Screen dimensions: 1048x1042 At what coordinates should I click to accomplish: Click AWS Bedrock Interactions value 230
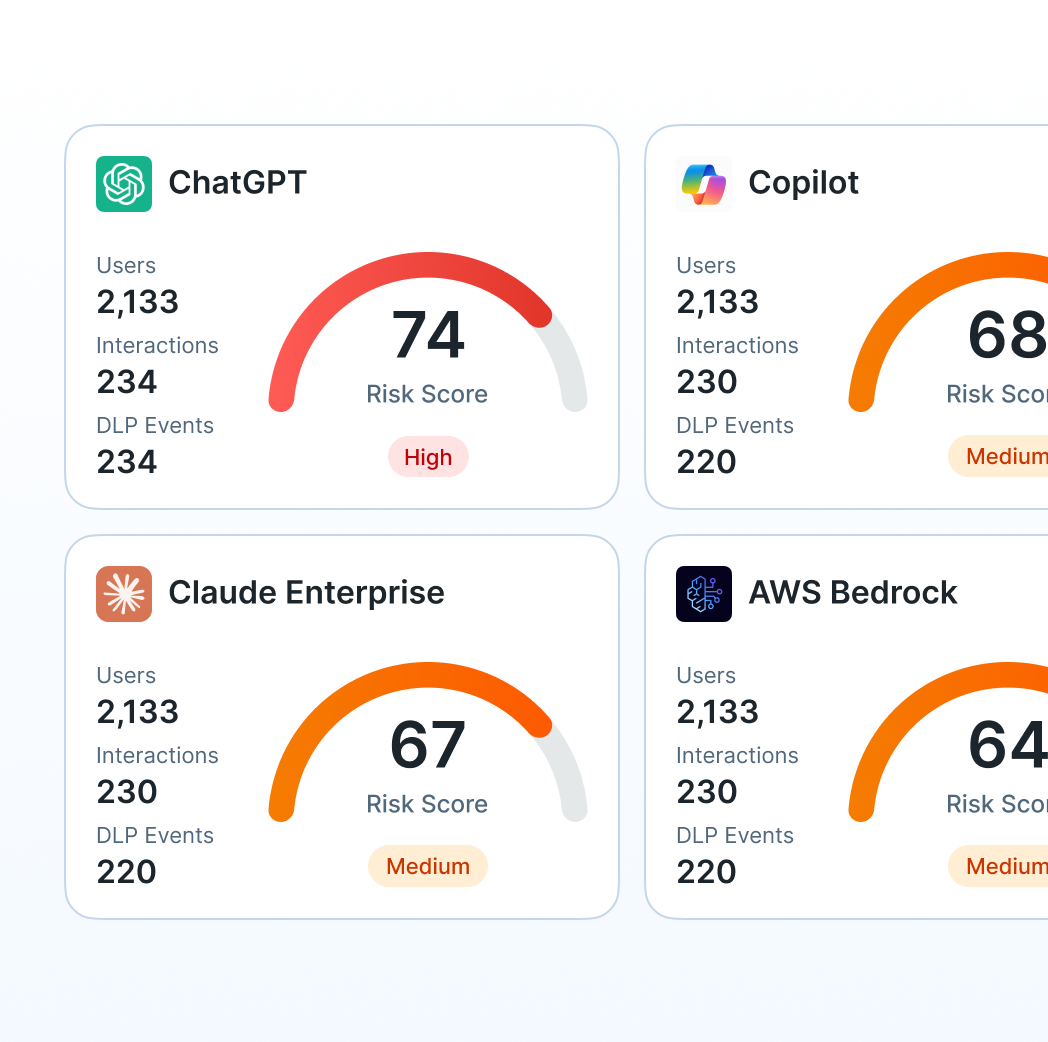coord(706,792)
